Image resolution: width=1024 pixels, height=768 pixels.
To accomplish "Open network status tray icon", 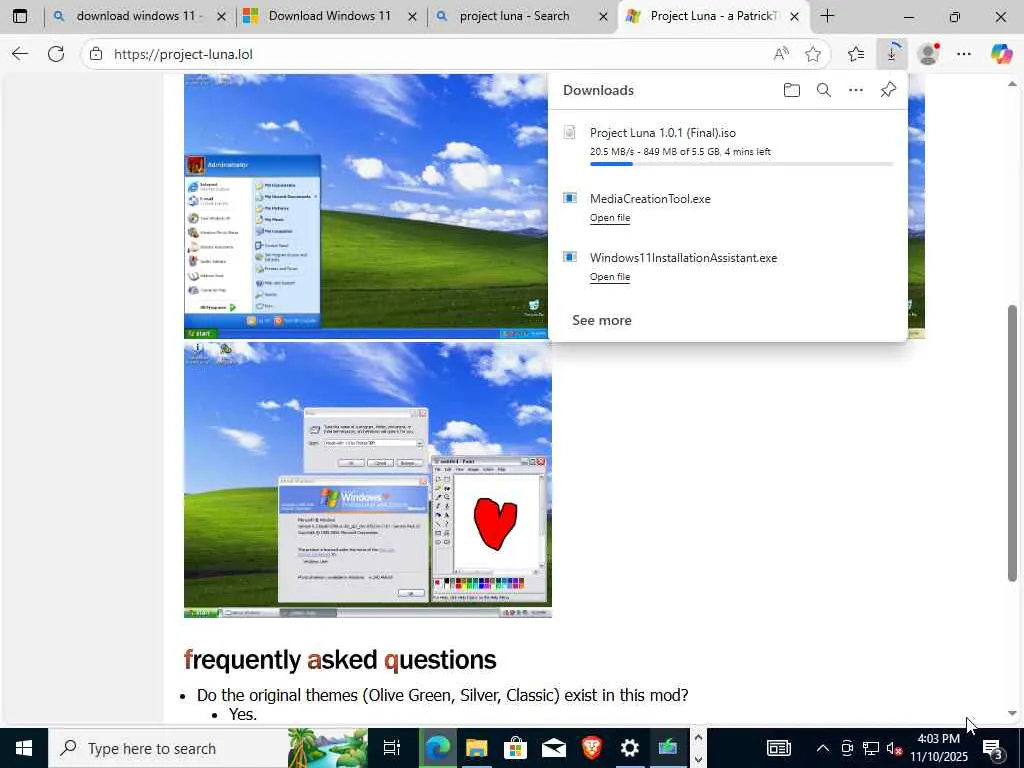I will [x=871, y=748].
